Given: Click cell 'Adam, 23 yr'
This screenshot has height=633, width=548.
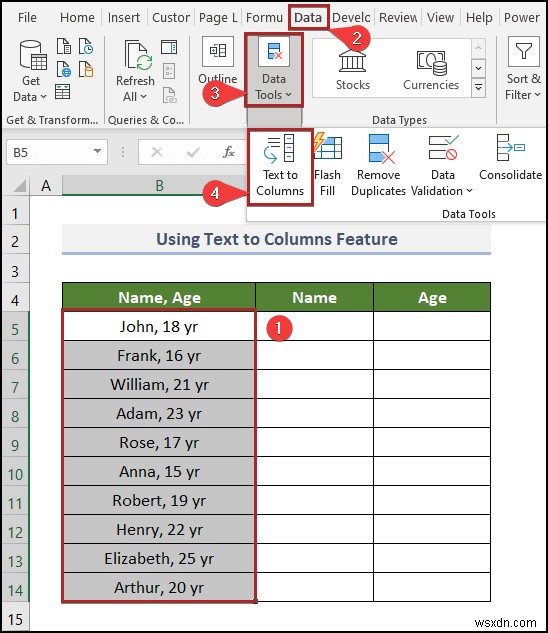Looking at the screenshot, I should coord(159,413).
